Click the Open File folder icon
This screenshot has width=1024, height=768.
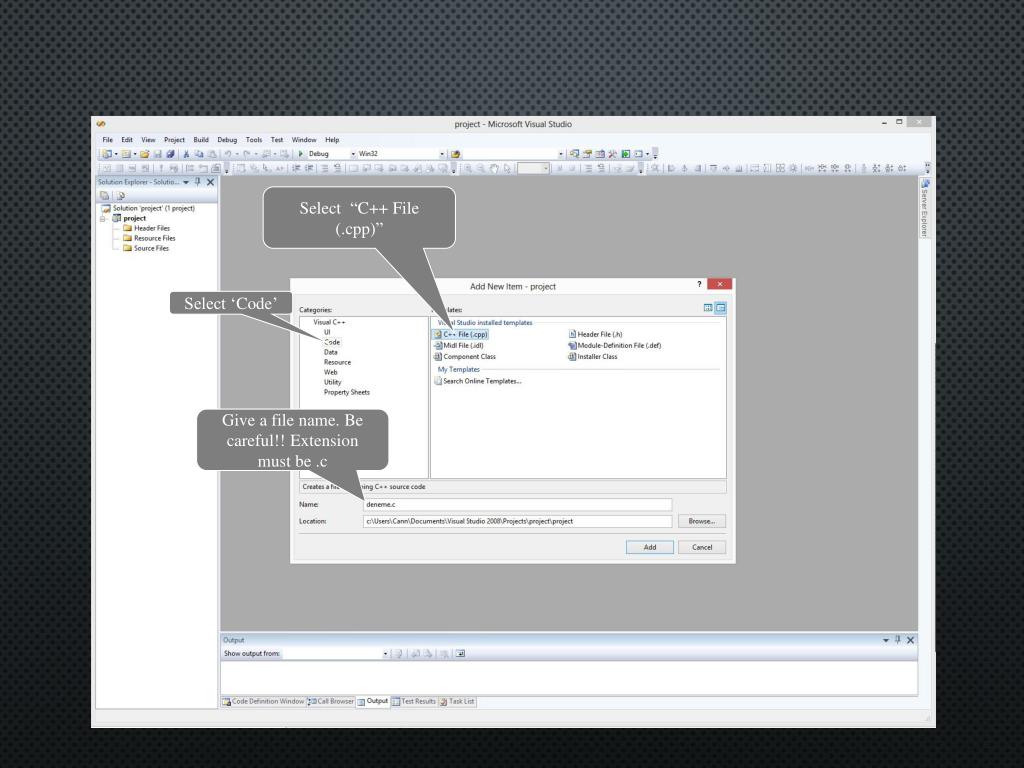(x=144, y=154)
